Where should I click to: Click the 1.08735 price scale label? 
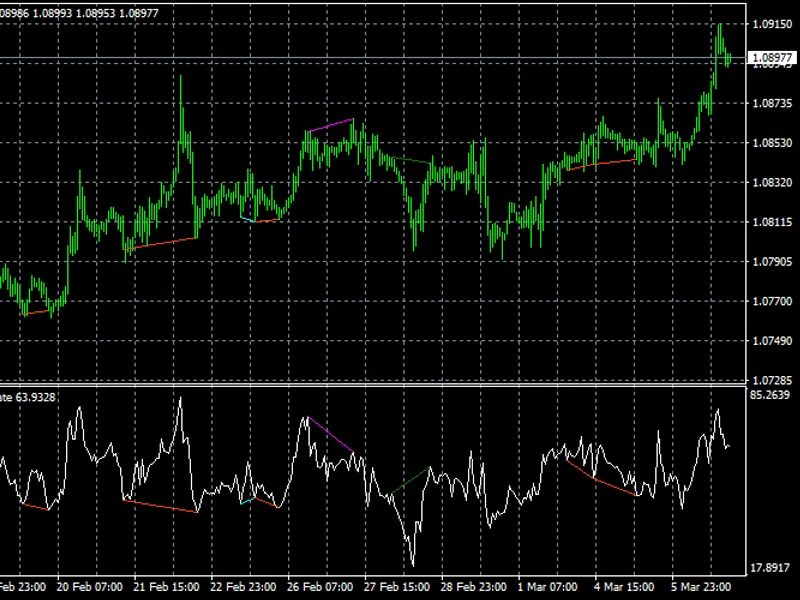[772, 103]
